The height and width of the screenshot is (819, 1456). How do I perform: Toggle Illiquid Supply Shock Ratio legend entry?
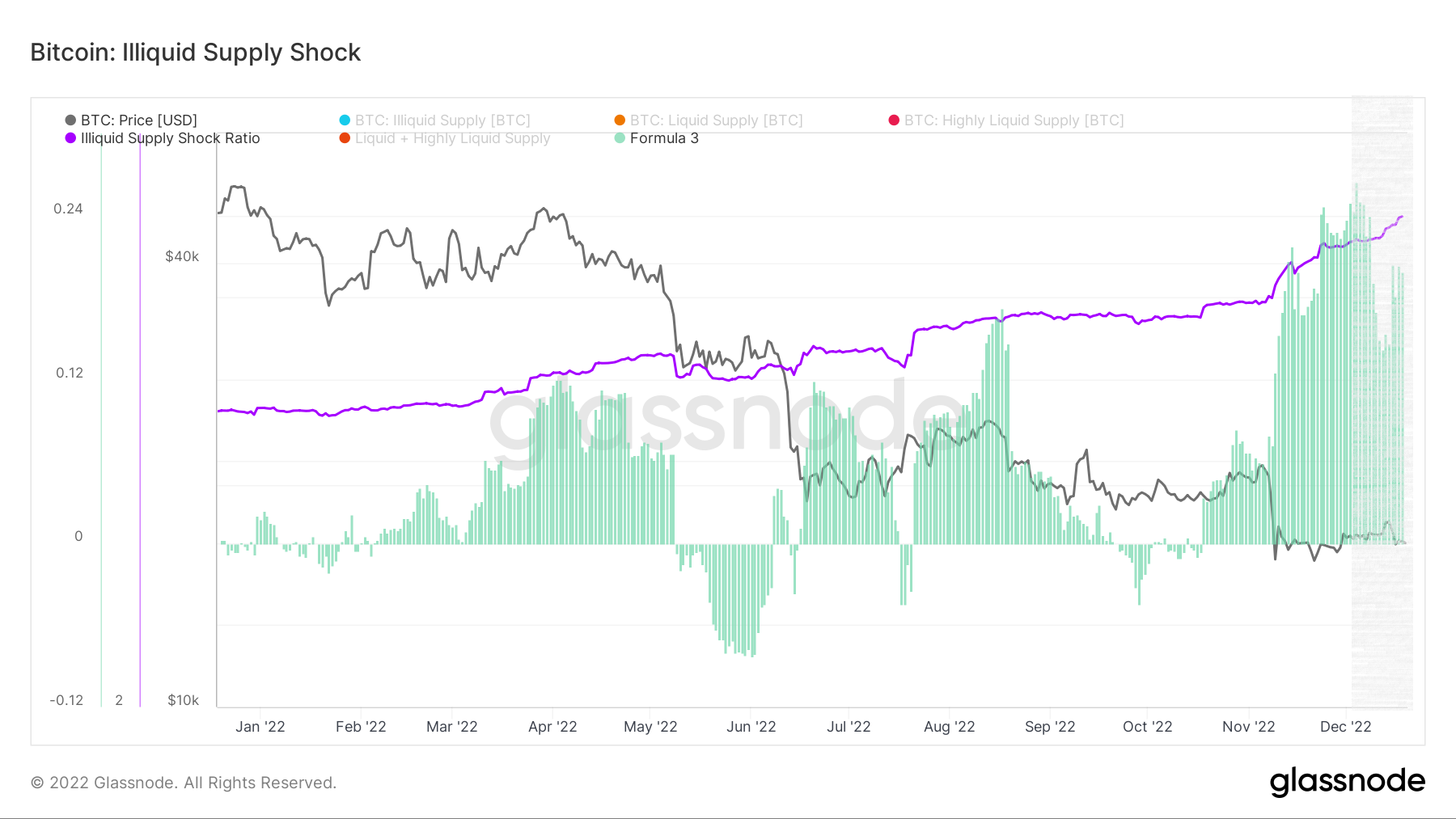tap(163, 138)
